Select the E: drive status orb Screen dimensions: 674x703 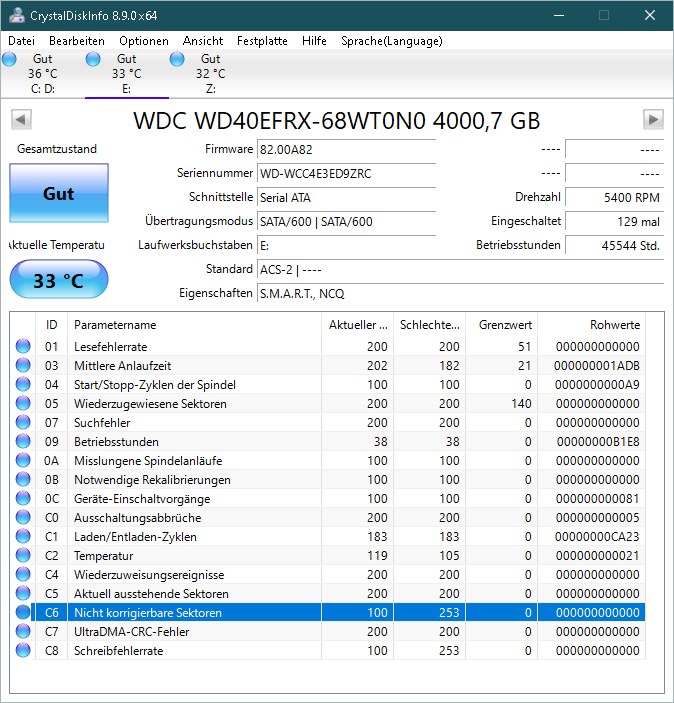point(93,59)
